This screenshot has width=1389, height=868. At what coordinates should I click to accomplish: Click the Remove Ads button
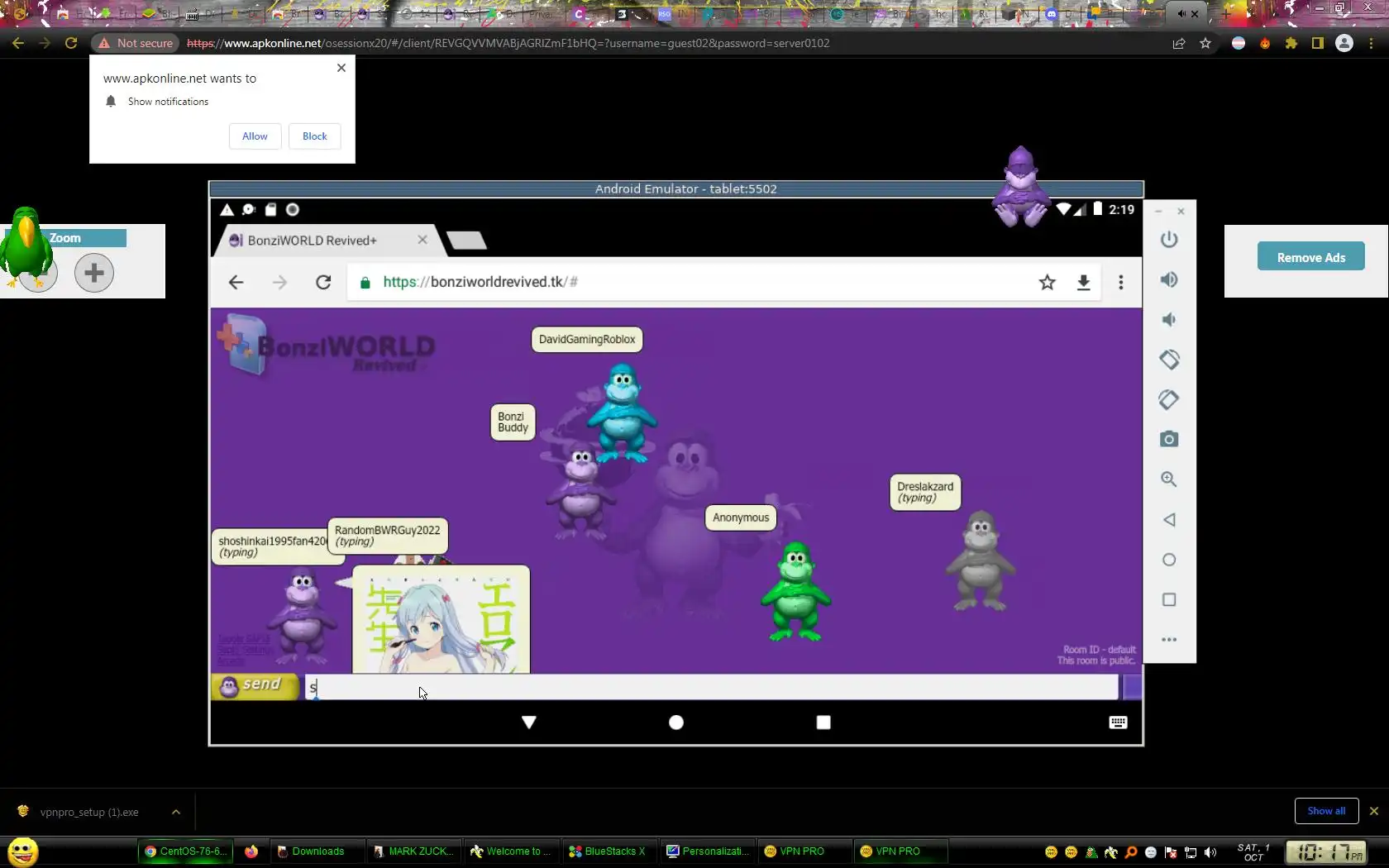click(x=1310, y=258)
